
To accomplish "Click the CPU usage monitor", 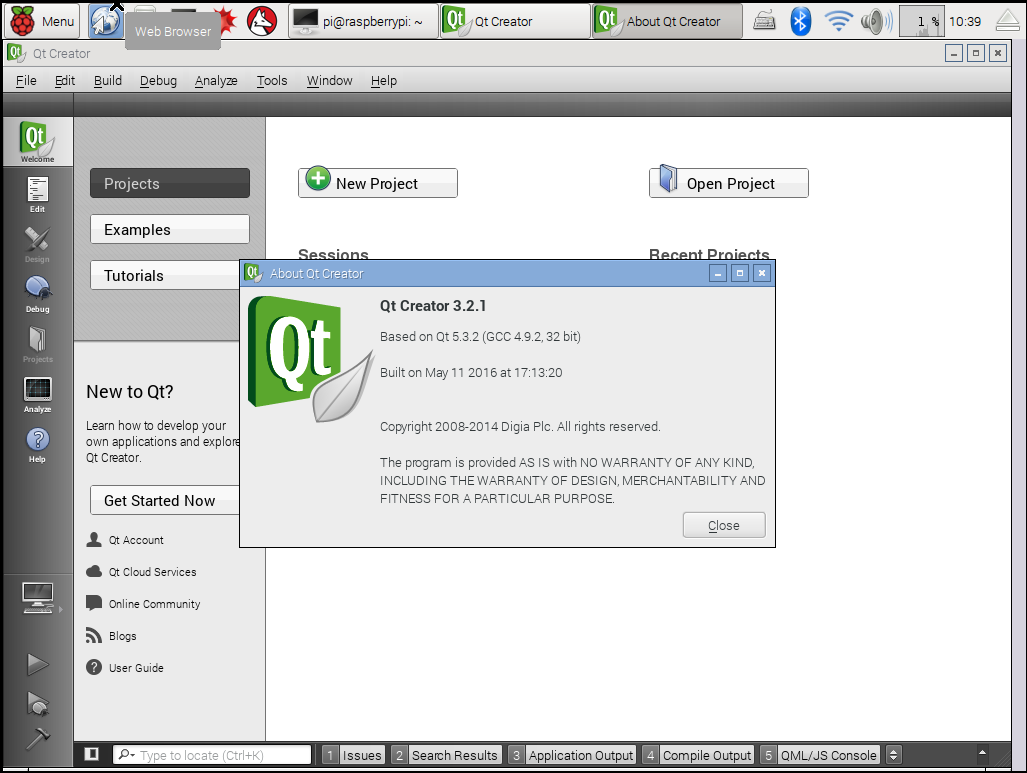I will click(x=921, y=21).
